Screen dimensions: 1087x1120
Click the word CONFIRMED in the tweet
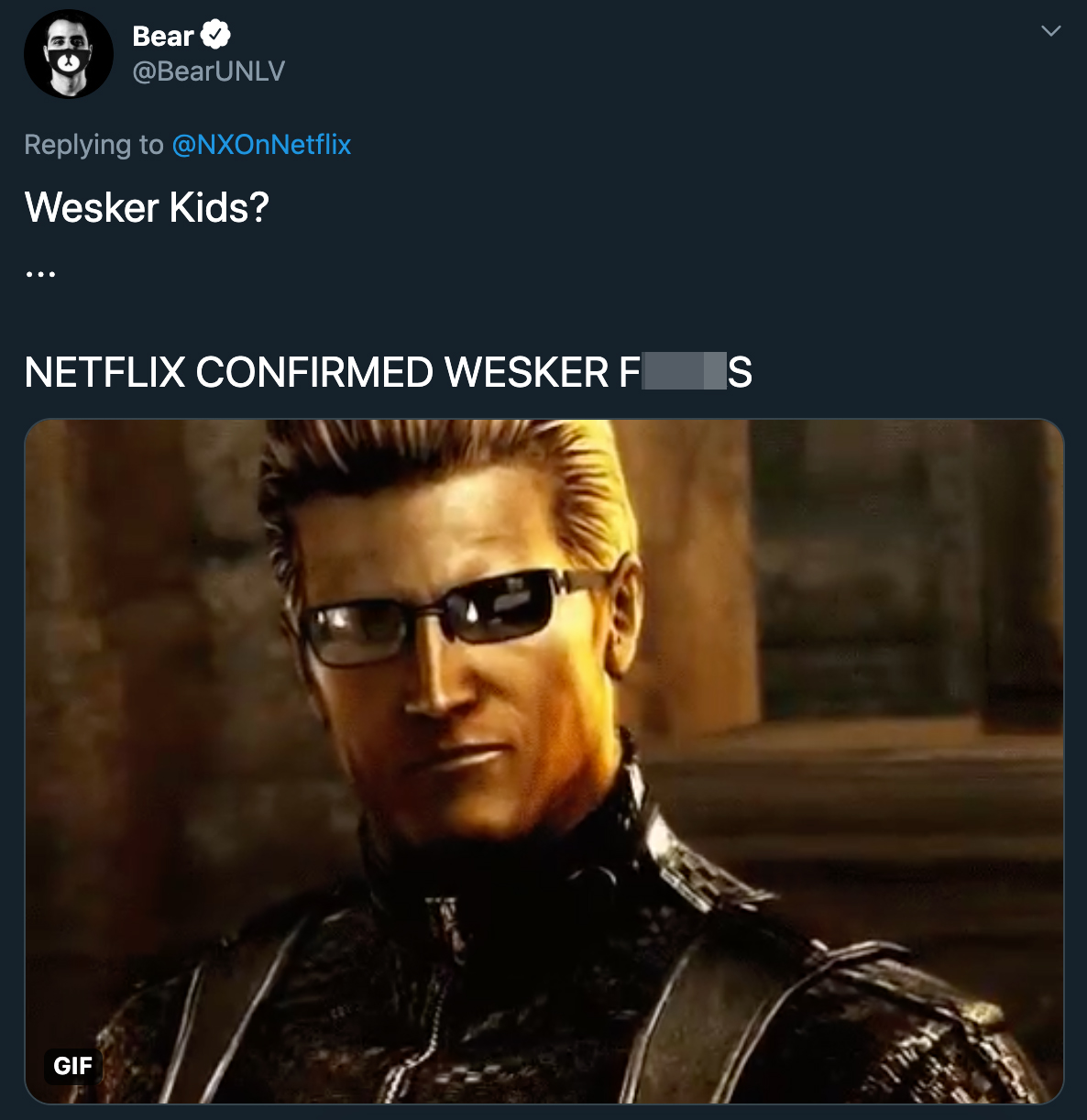pos(314,372)
